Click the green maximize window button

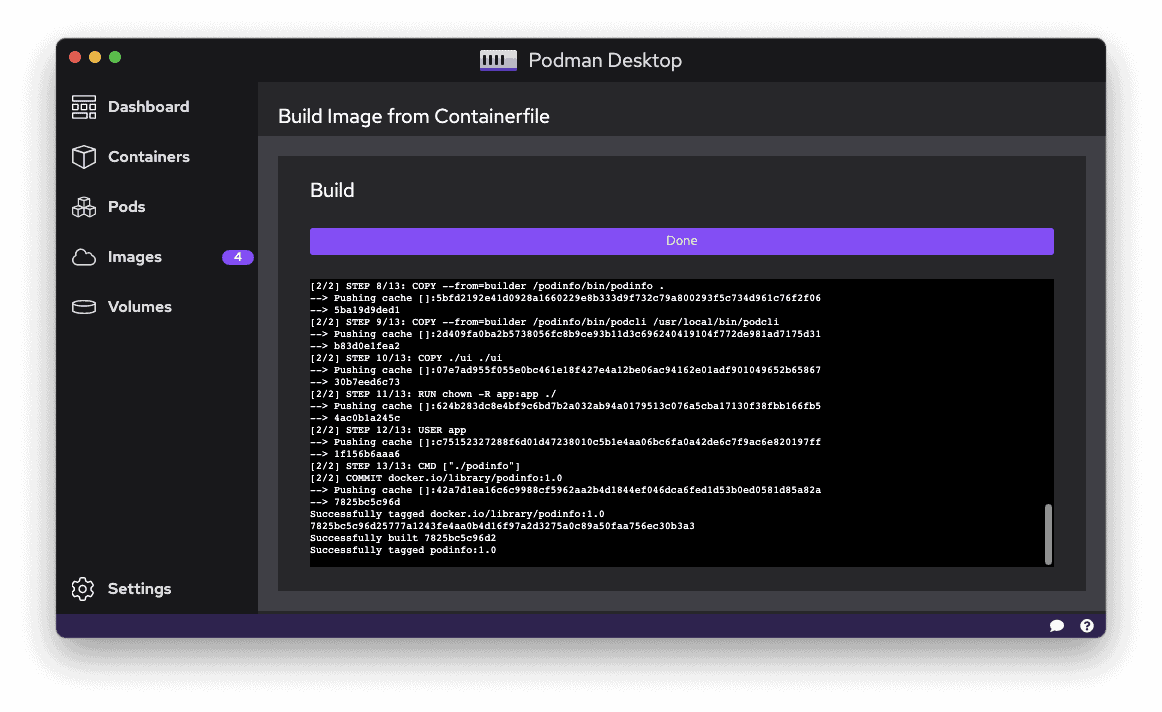click(x=115, y=57)
